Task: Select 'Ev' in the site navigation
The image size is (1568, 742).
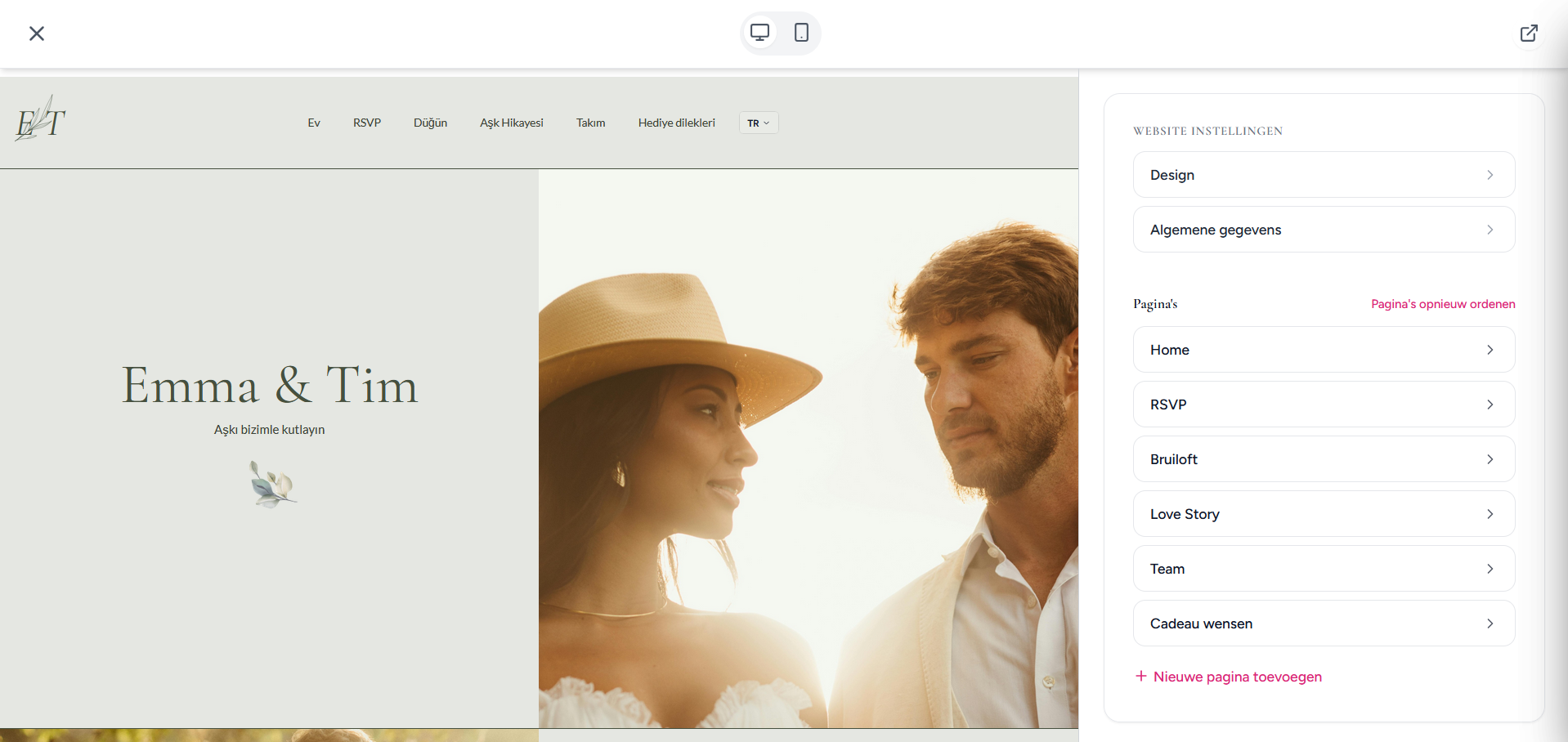Action: click(313, 123)
